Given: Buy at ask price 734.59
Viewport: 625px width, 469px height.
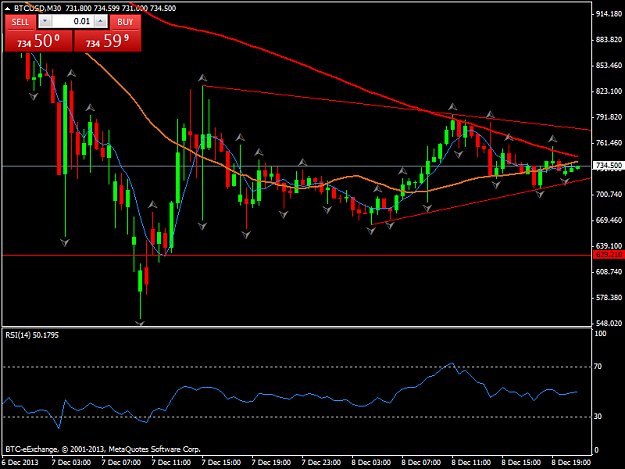Looking at the screenshot, I should 108,41.
